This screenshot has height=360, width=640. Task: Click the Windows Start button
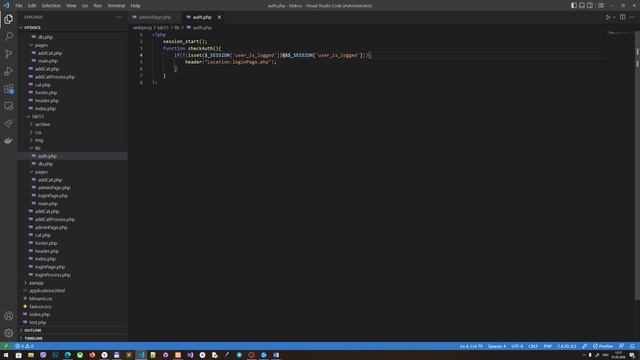6,355
